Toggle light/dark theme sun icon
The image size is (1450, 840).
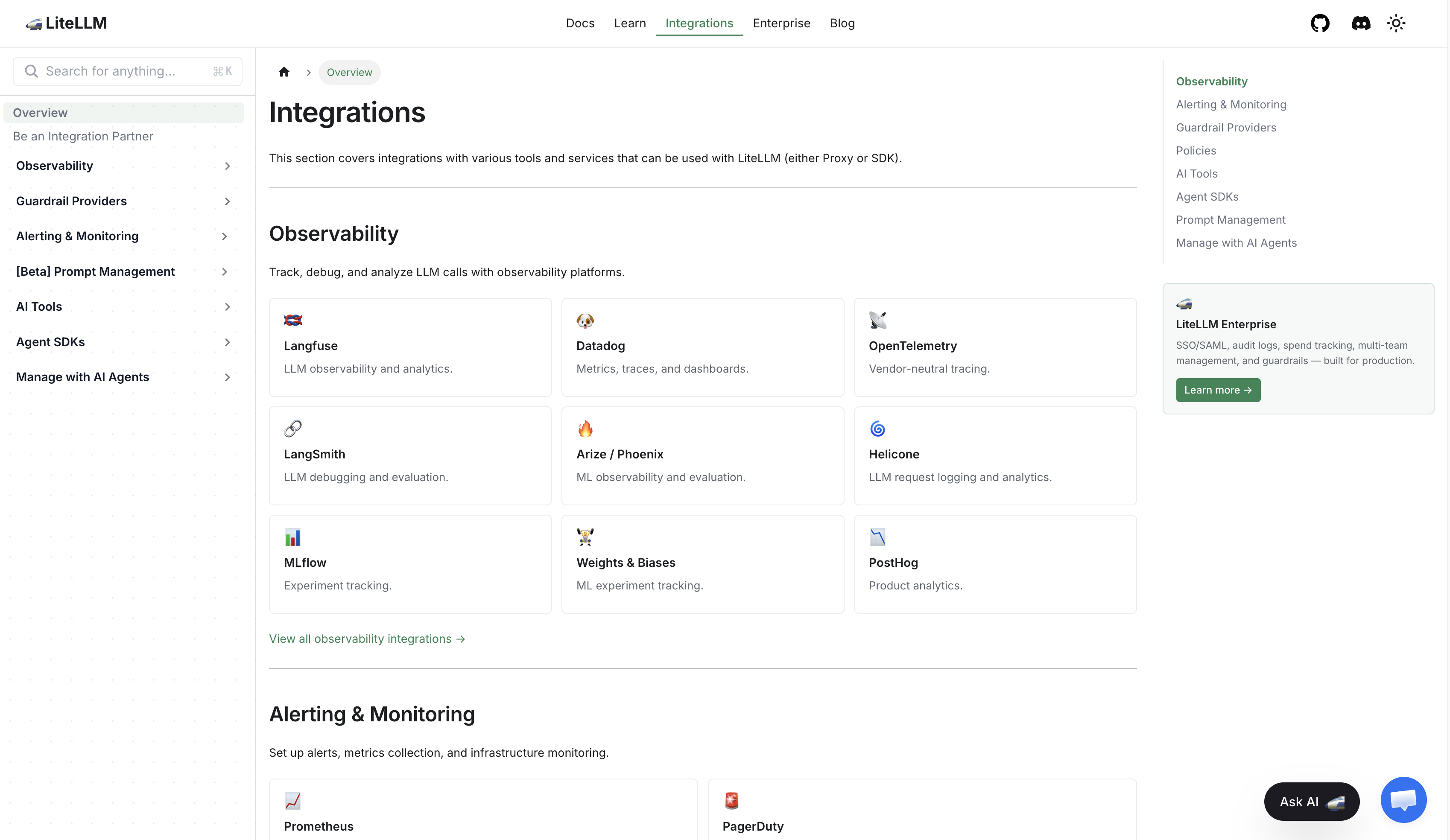[1395, 23]
